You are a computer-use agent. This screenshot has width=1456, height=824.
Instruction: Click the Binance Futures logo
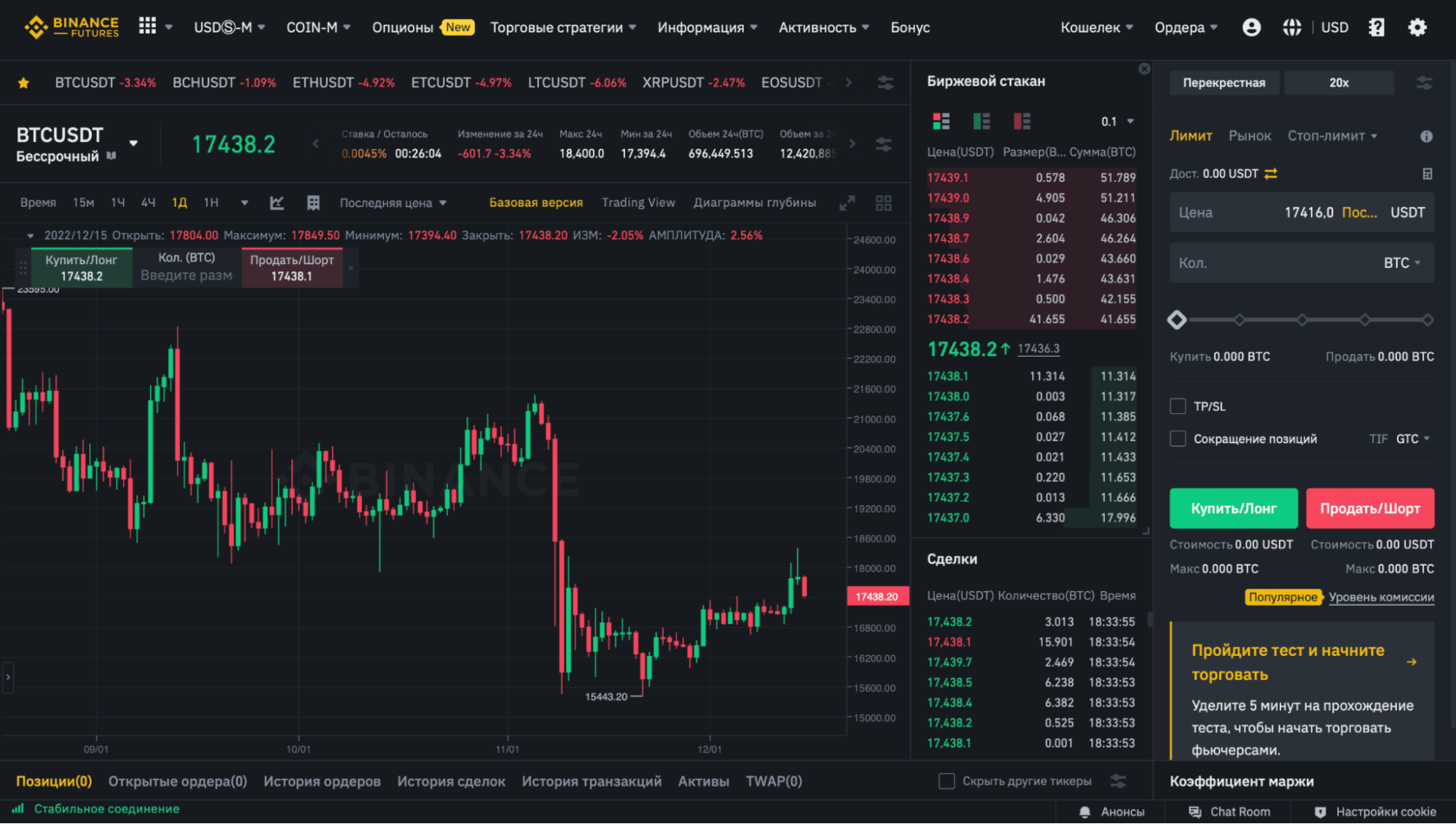[x=71, y=27]
